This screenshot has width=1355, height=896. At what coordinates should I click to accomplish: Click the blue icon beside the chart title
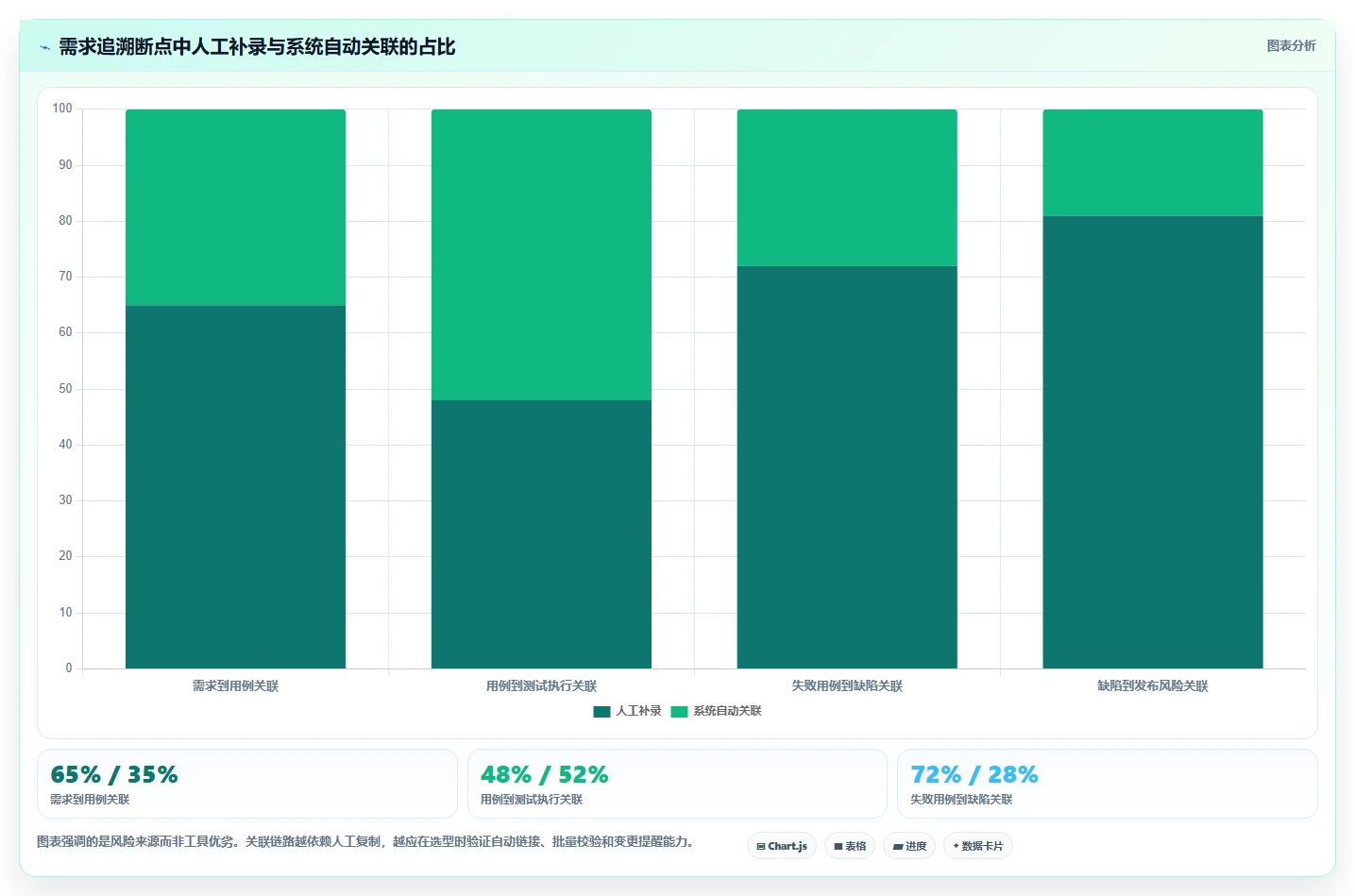click(44, 47)
